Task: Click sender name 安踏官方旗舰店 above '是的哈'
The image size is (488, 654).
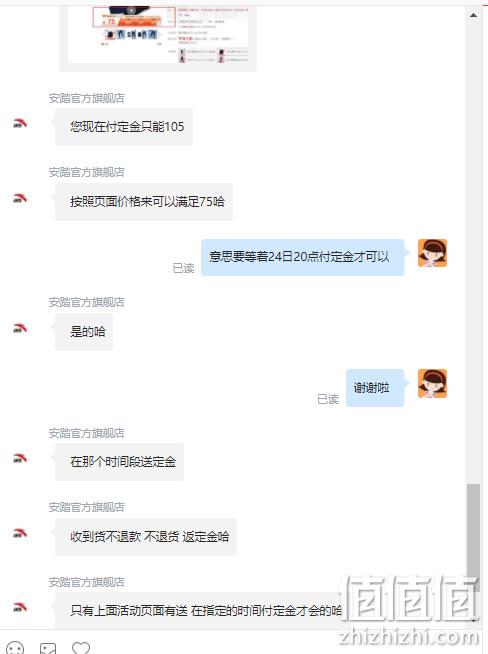Action: point(86,302)
